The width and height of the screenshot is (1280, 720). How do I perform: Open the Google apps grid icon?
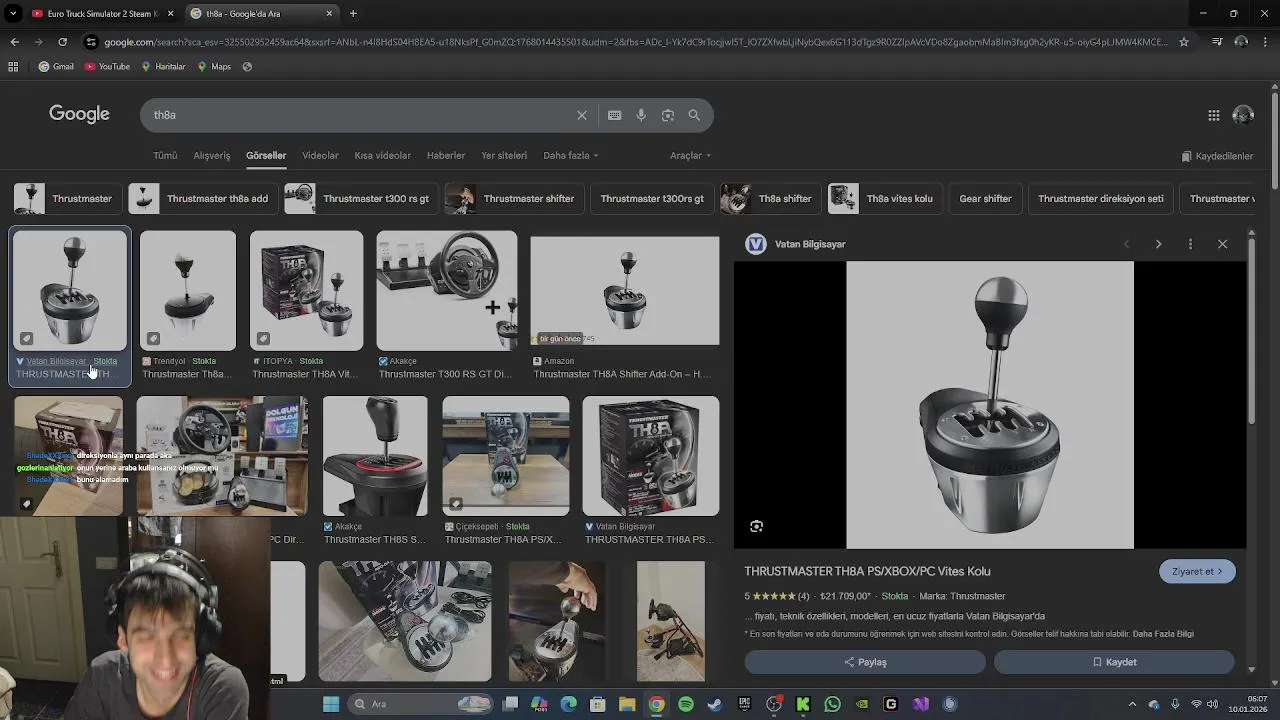(x=1213, y=115)
